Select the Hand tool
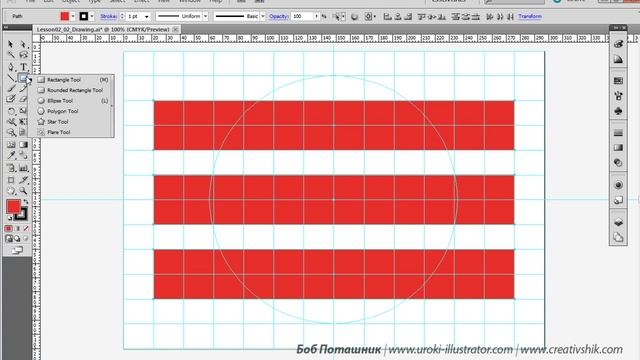640x360 pixels. [x=11, y=191]
